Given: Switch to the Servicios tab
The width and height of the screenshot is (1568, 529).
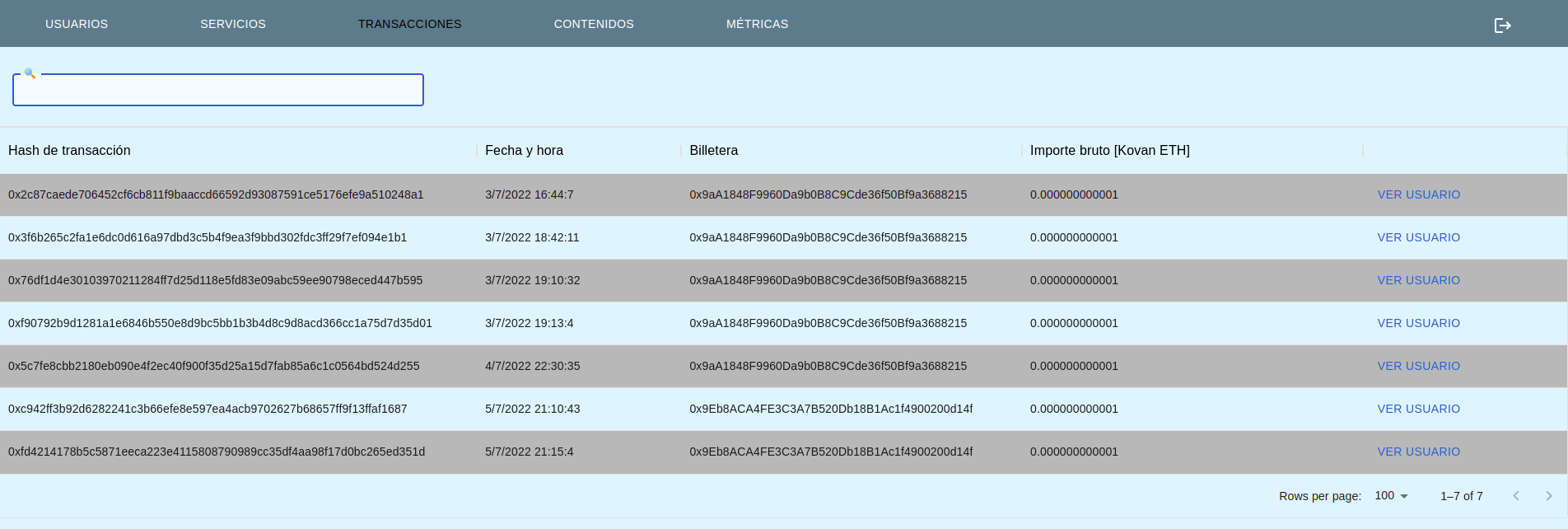Looking at the screenshot, I should [233, 24].
